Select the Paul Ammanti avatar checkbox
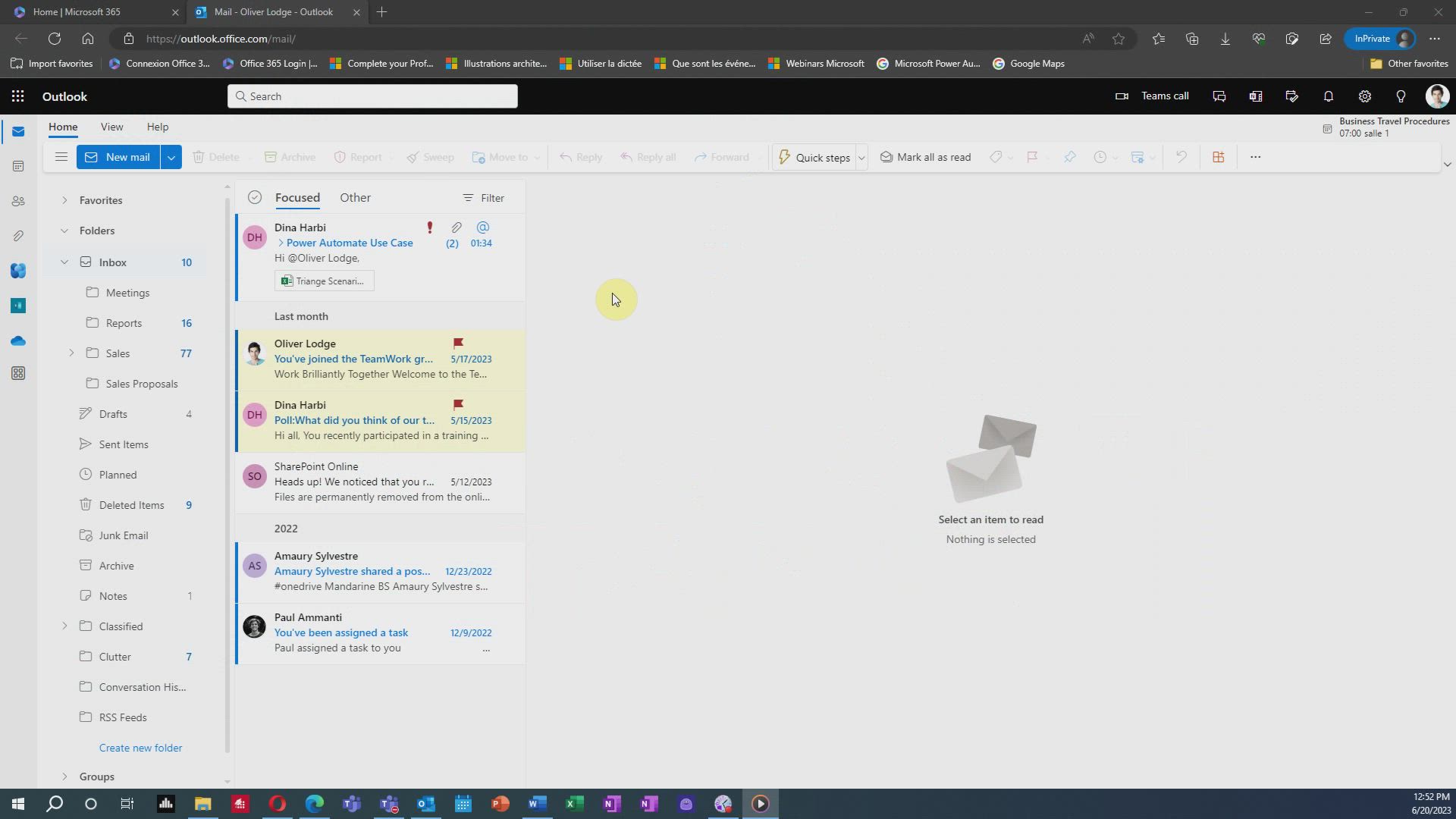This screenshot has height=819, width=1456. point(254,627)
